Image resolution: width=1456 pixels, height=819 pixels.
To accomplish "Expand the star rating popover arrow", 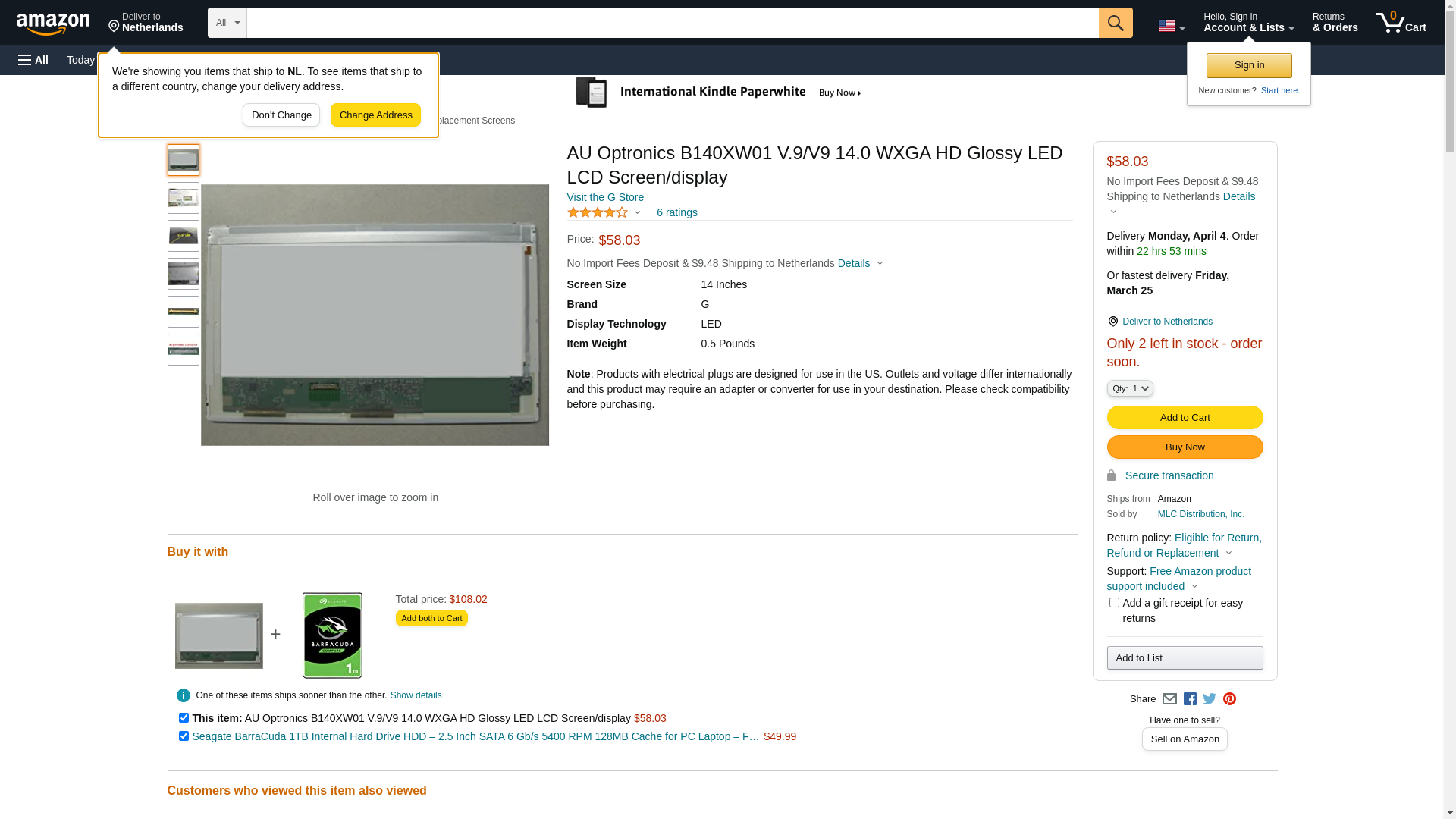I will click(x=637, y=213).
